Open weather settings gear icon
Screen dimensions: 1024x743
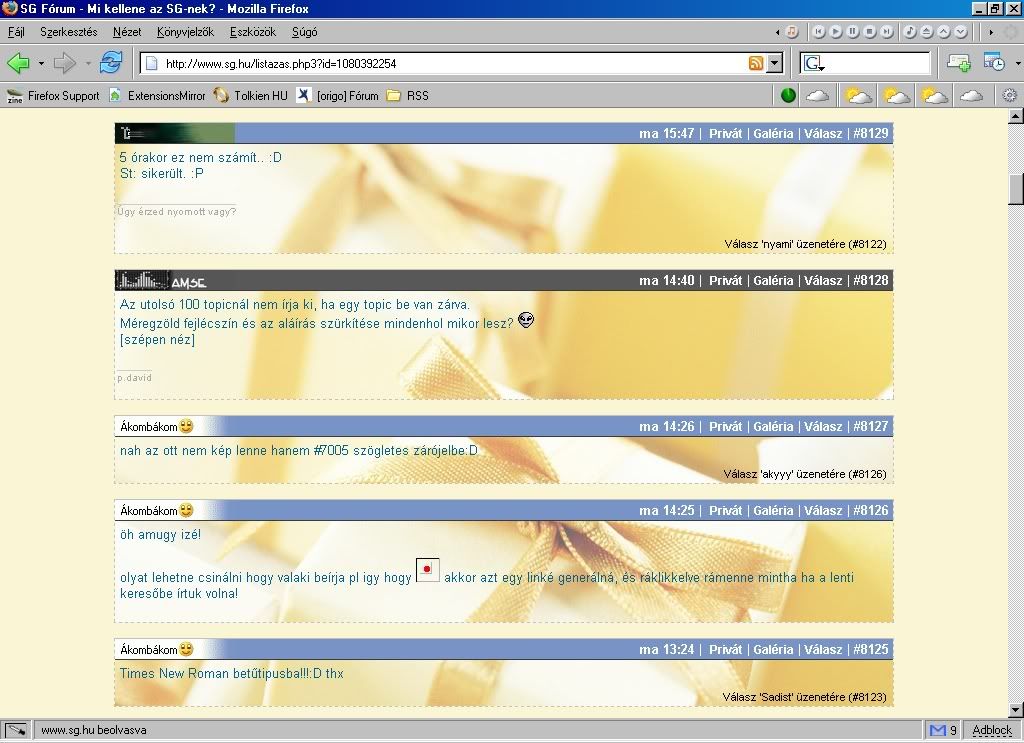pos(1009,96)
